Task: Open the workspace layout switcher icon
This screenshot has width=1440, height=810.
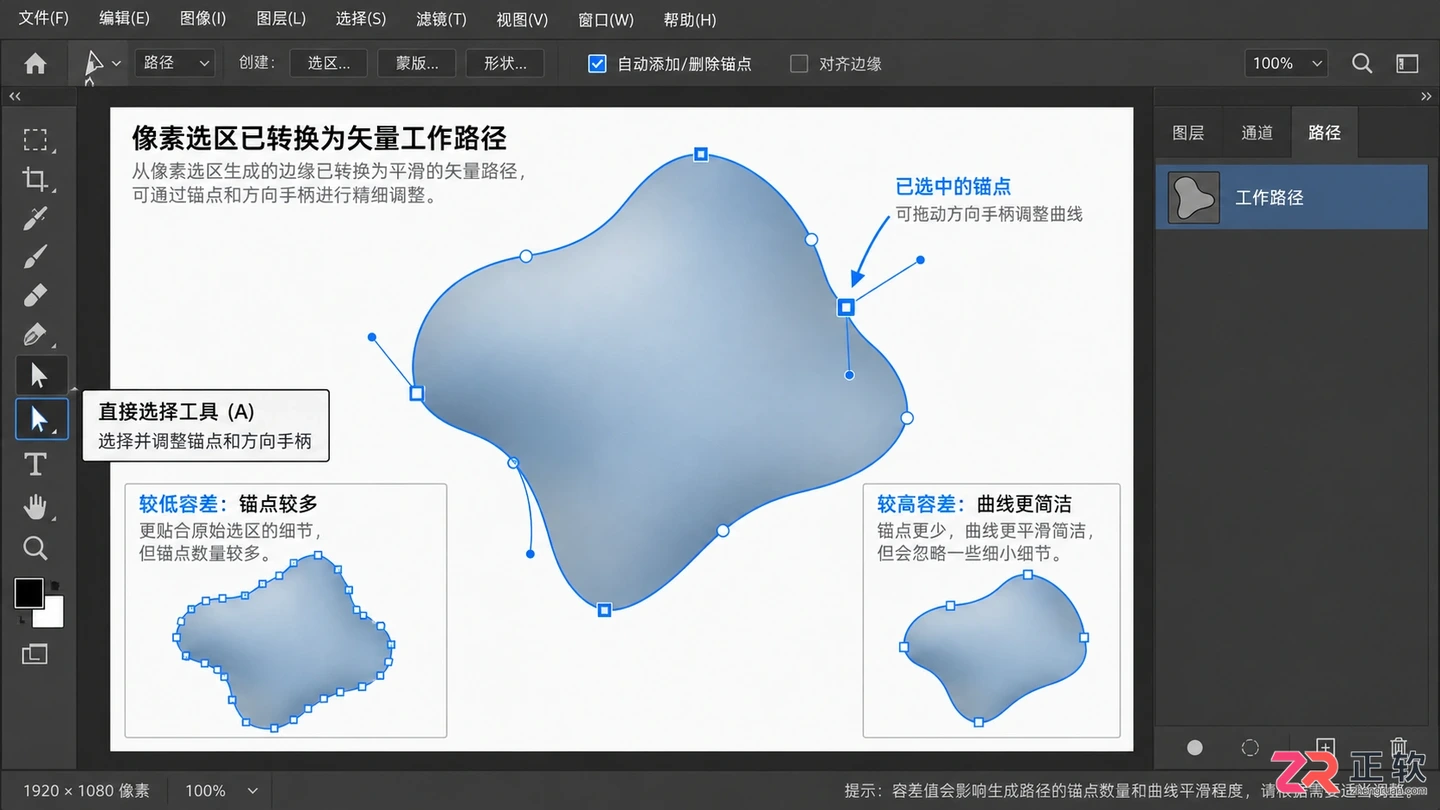Action: [1407, 63]
